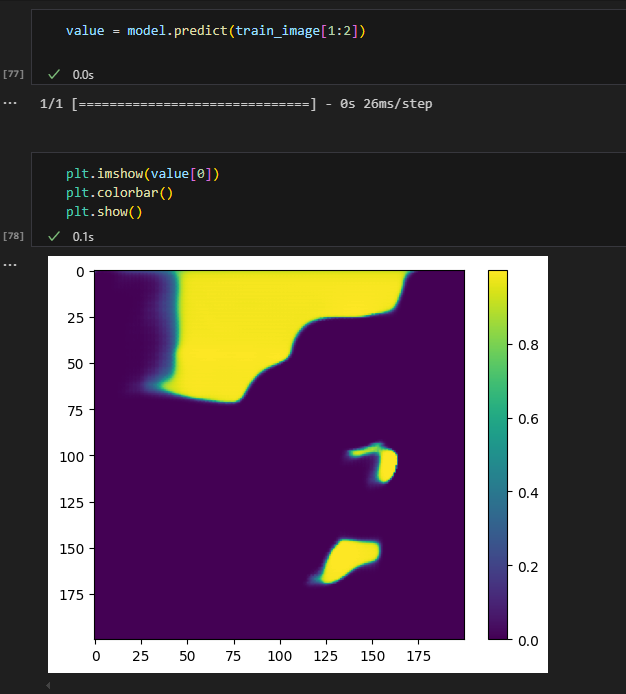This screenshot has width=626, height=694.
Task: Click the 0.1s execution time of cell 78
Action: [x=83, y=237]
